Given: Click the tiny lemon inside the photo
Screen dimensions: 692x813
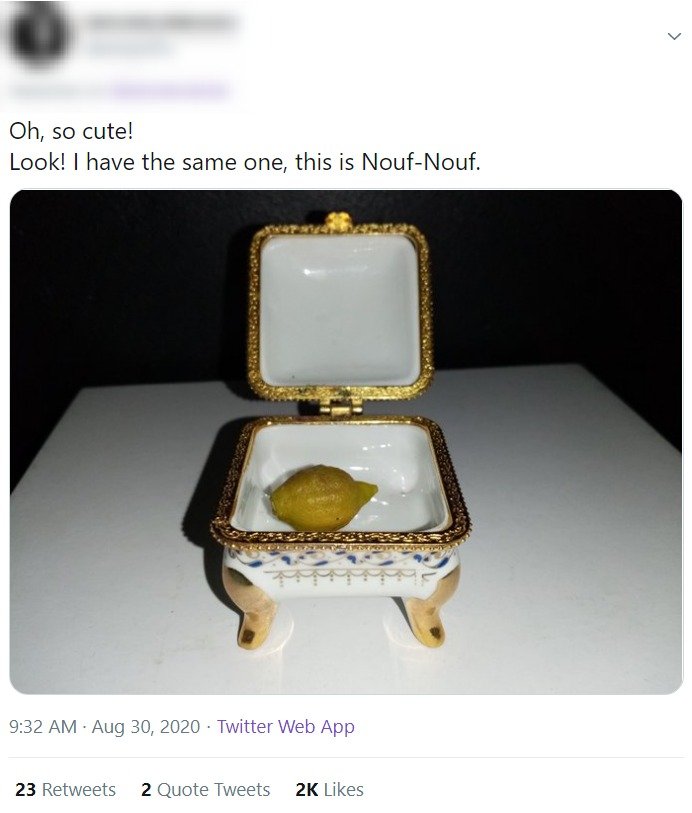Looking at the screenshot, I should 323,498.
